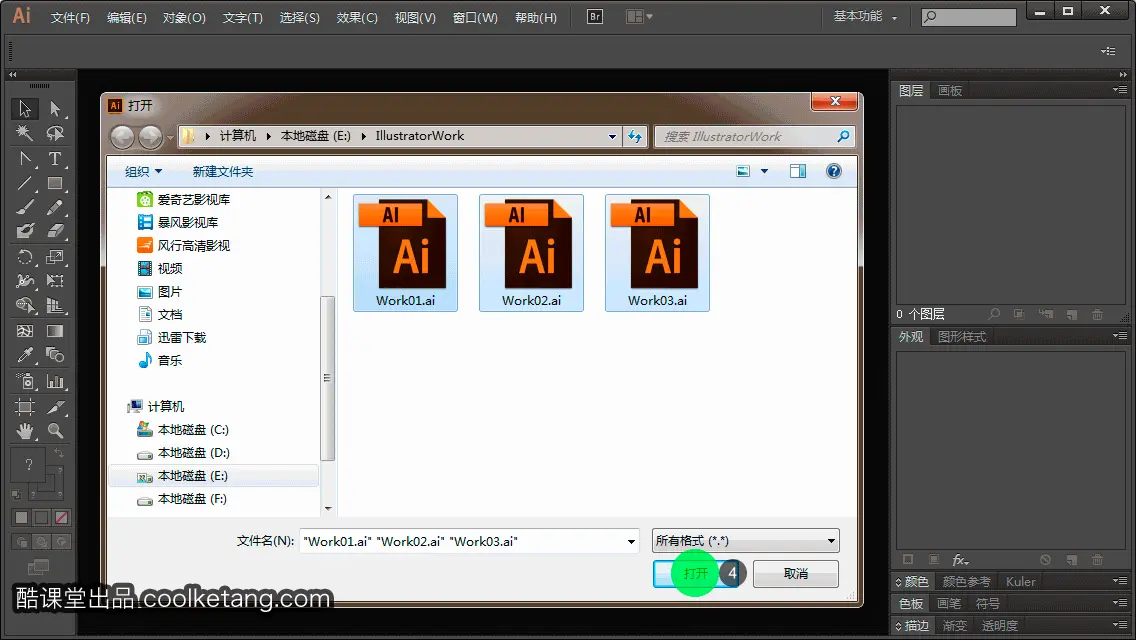Select the Hand tool

[x=25, y=431]
